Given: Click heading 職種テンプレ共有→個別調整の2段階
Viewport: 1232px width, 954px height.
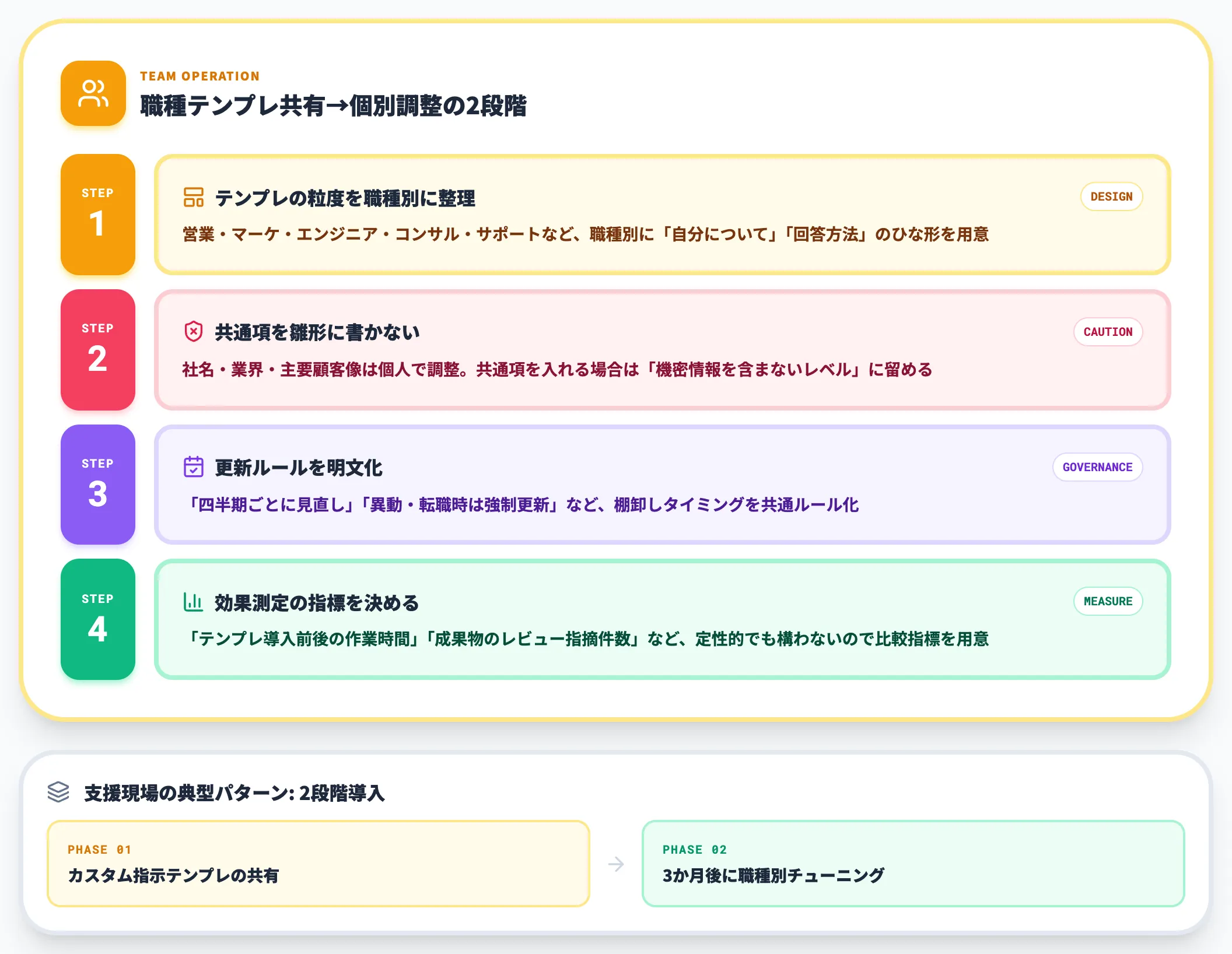Looking at the screenshot, I should click(x=333, y=106).
